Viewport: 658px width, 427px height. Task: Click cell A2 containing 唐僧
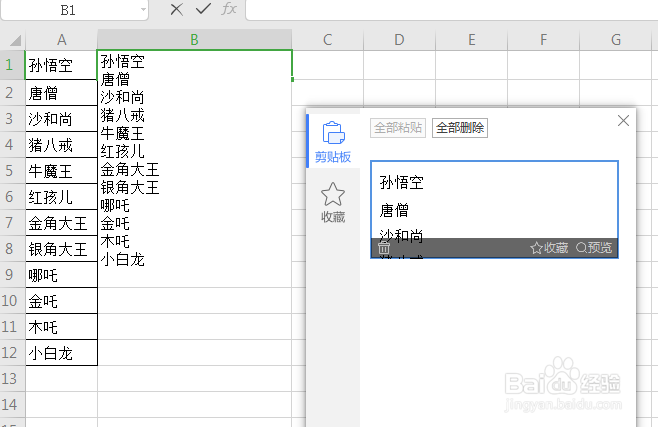click(61, 93)
